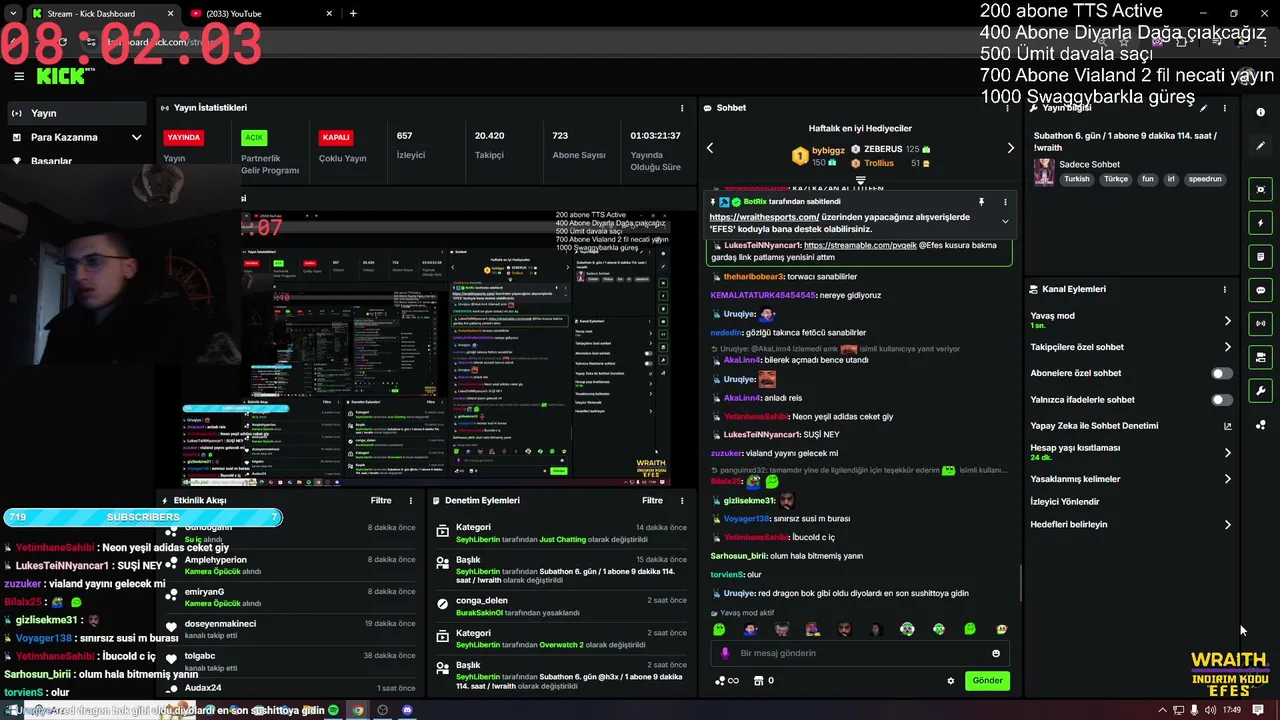
Task: Open Yayın Bilgisi panel three-dot menu
Action: [x=1224, y=108]
